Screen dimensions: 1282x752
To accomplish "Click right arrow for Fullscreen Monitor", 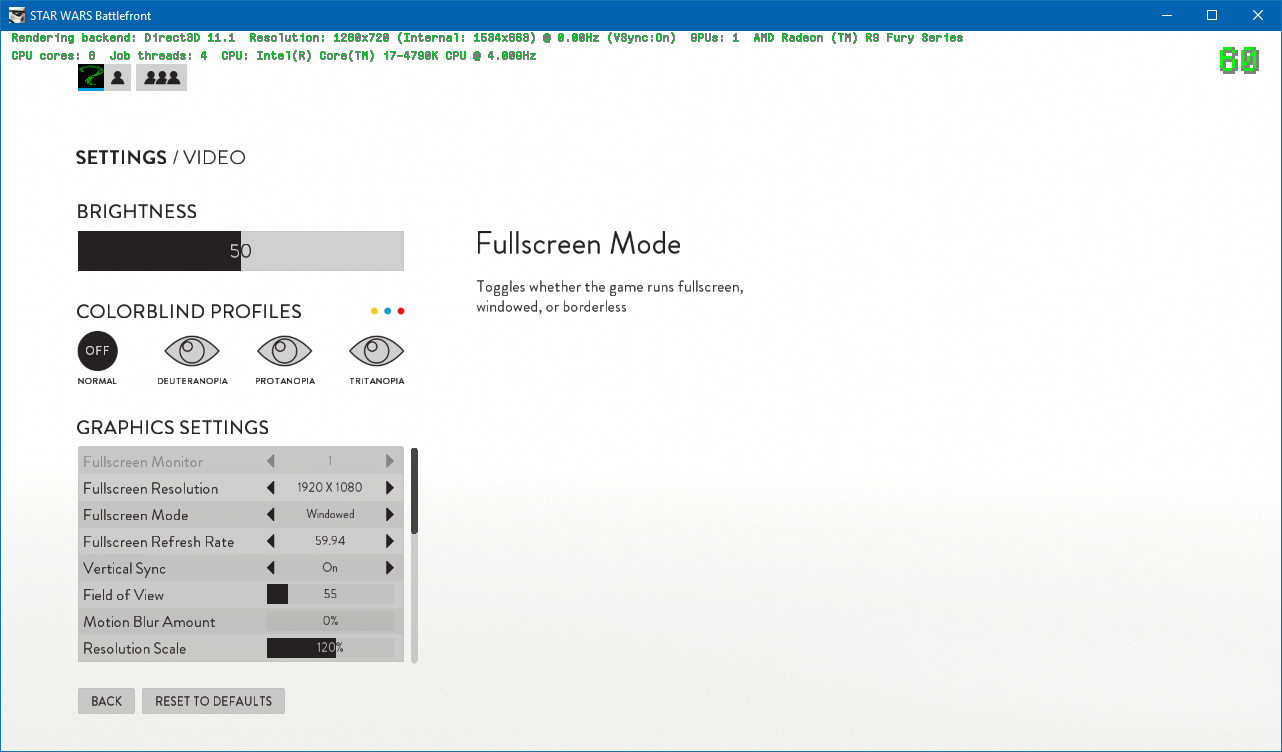I will coord(390,462).
